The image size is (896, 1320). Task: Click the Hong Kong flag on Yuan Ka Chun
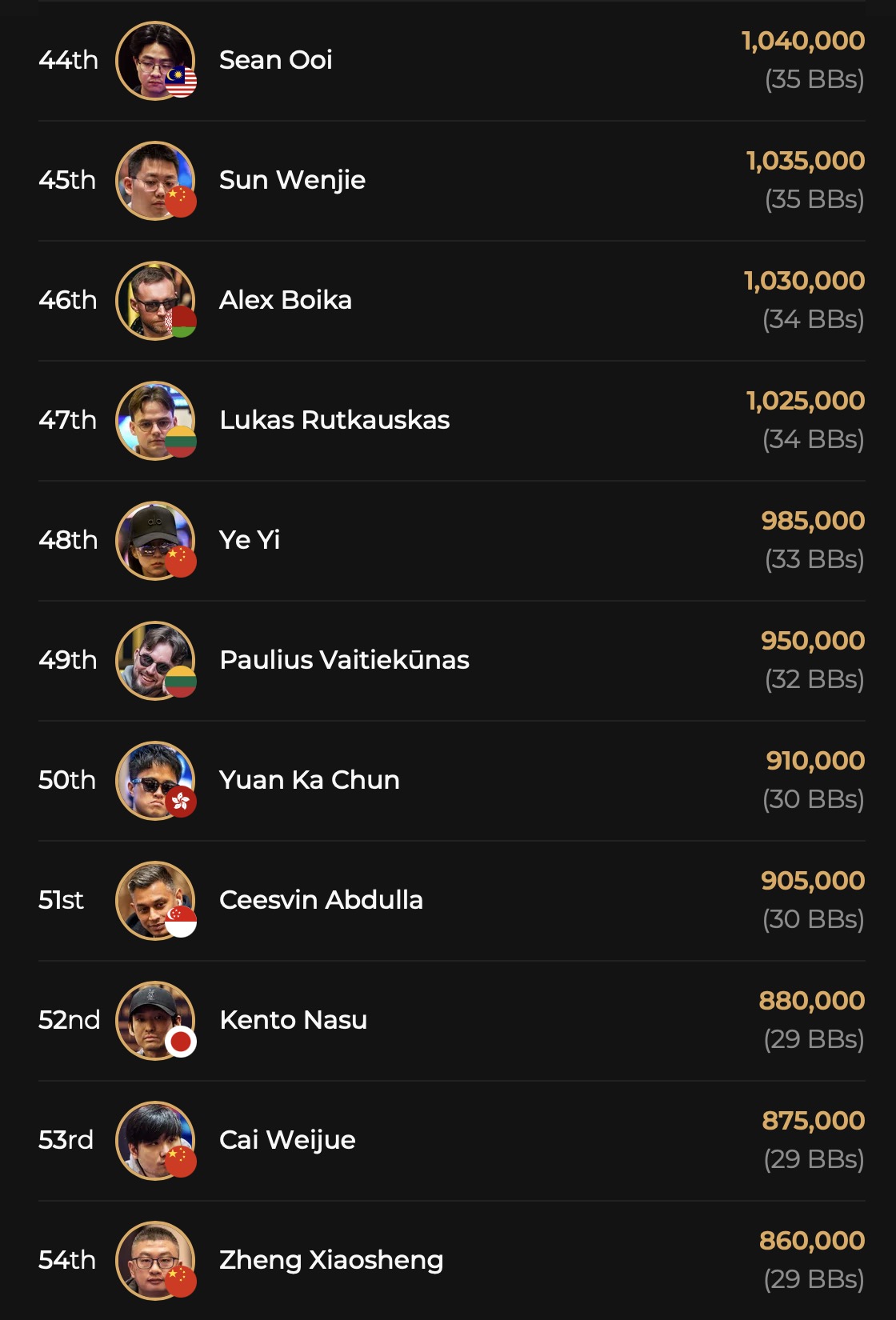[182, 802]
